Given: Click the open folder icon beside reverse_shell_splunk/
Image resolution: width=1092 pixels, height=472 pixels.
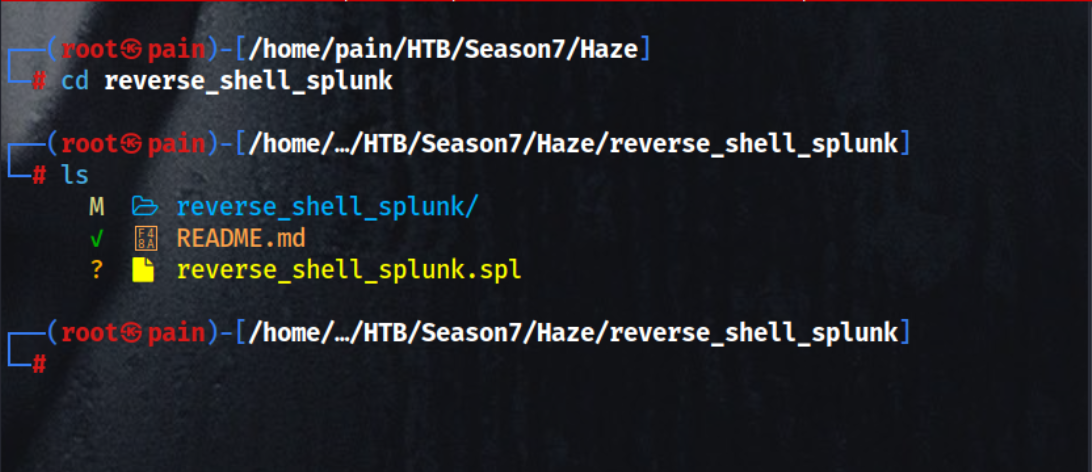Looking at the screenshot, I should click(145, 207).
